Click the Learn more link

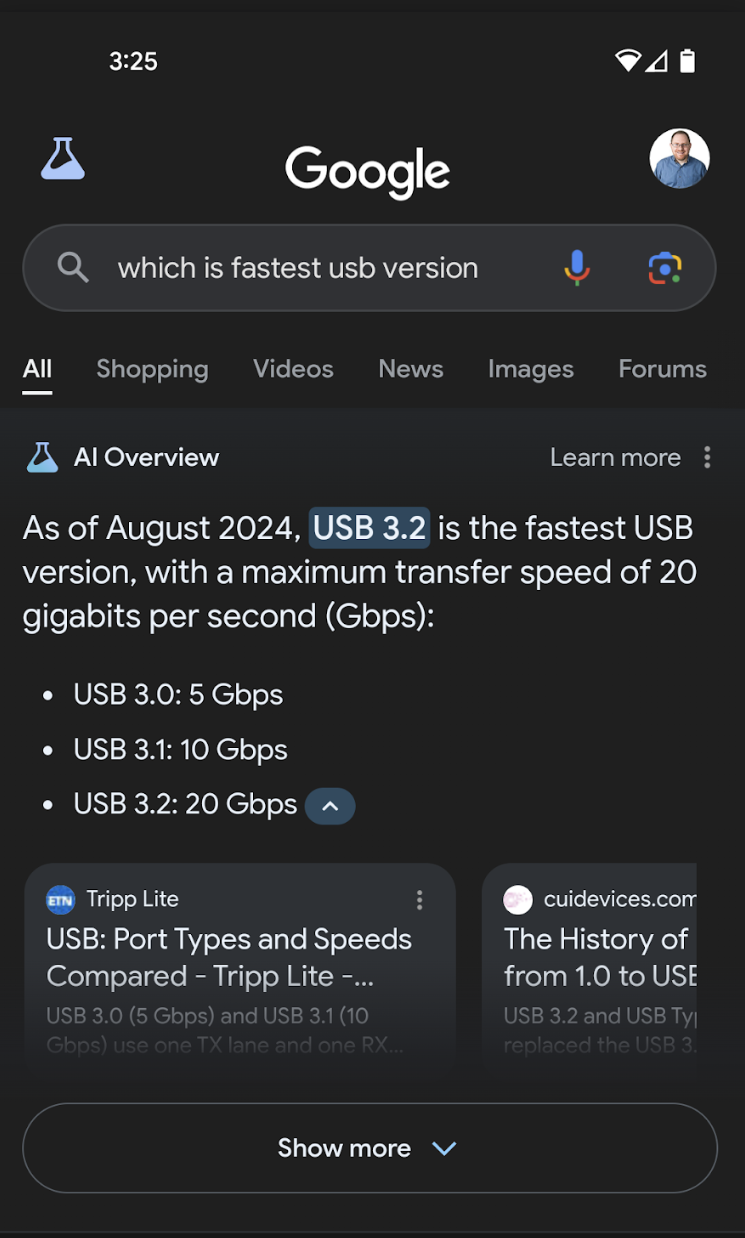[615, 458]
